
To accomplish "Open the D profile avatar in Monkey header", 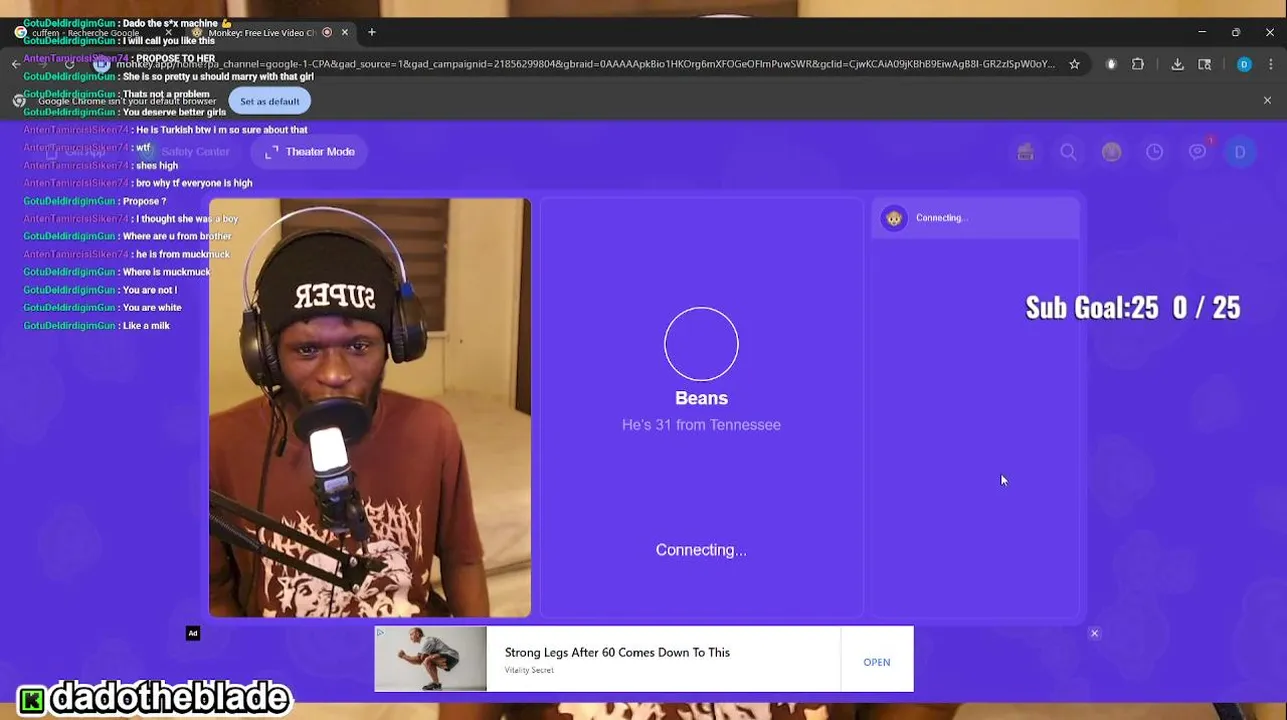I will click(1240, 152).
